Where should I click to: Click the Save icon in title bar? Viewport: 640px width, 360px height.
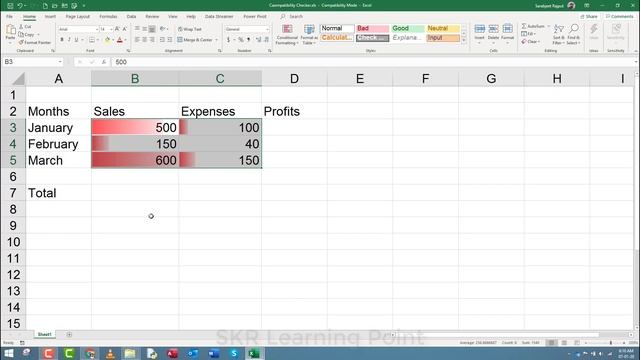pyautogui.click(x=10, y=6)
